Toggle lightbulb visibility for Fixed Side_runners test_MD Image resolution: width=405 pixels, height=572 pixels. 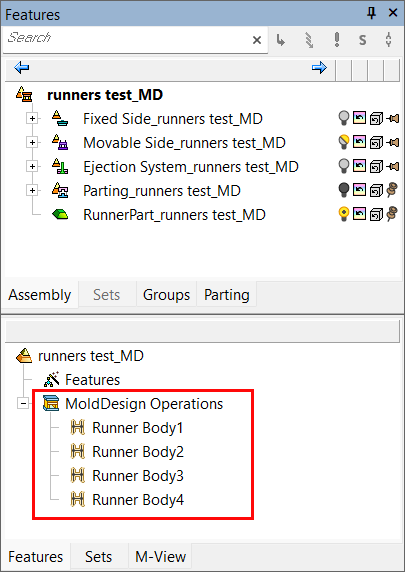click(x=343, y=118)
